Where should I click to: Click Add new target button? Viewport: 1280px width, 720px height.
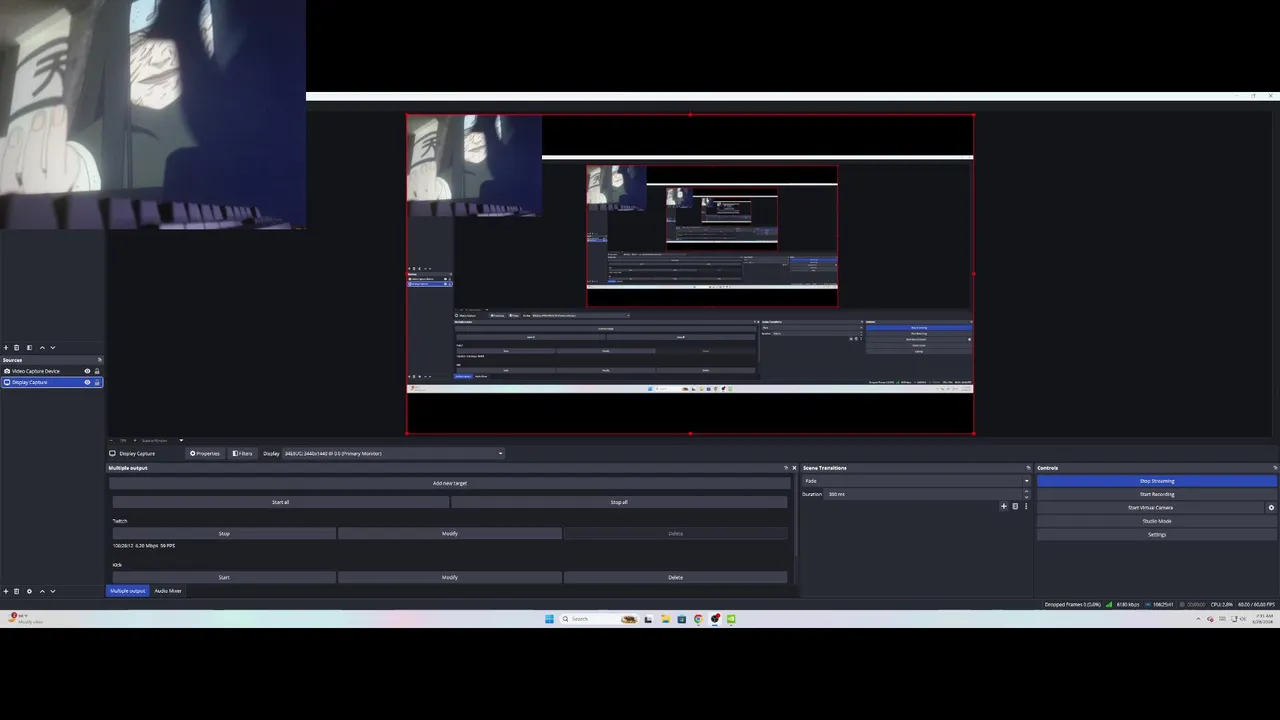coord(450,483)
